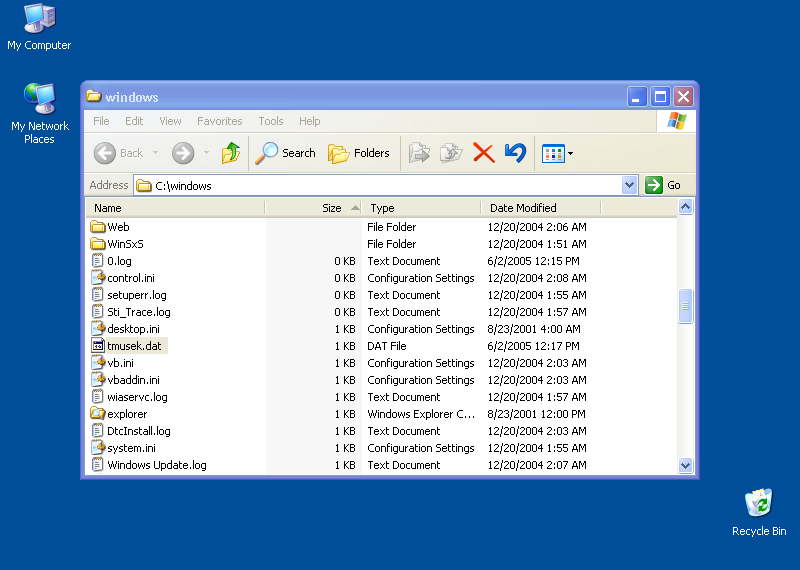The width and height of the screenshot is (800, 570).
Task: Select the explorer file icon
Action: tap(97, 413)
